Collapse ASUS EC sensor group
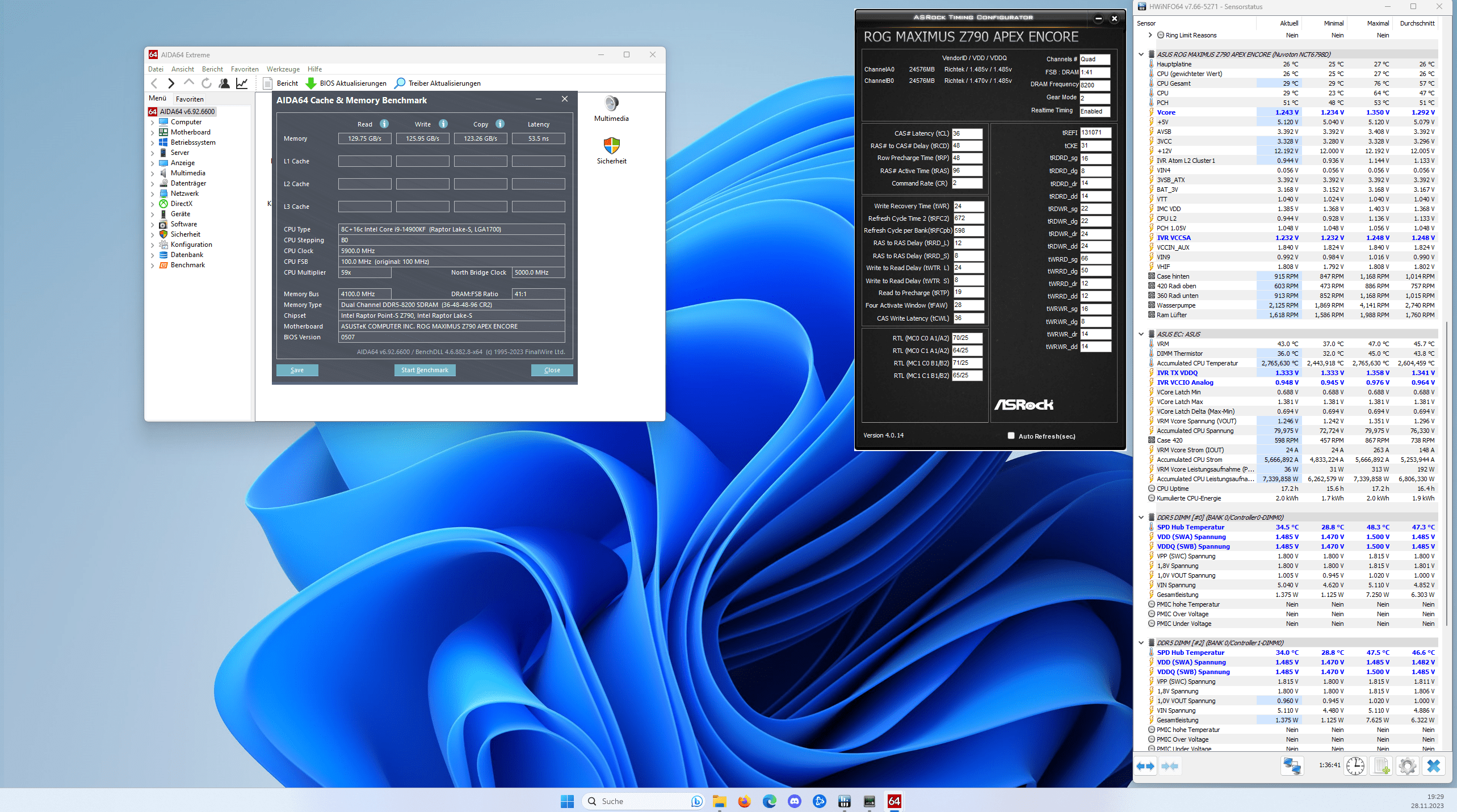1457x812 pixels. pyautogui.click(x=1141, y=334)
